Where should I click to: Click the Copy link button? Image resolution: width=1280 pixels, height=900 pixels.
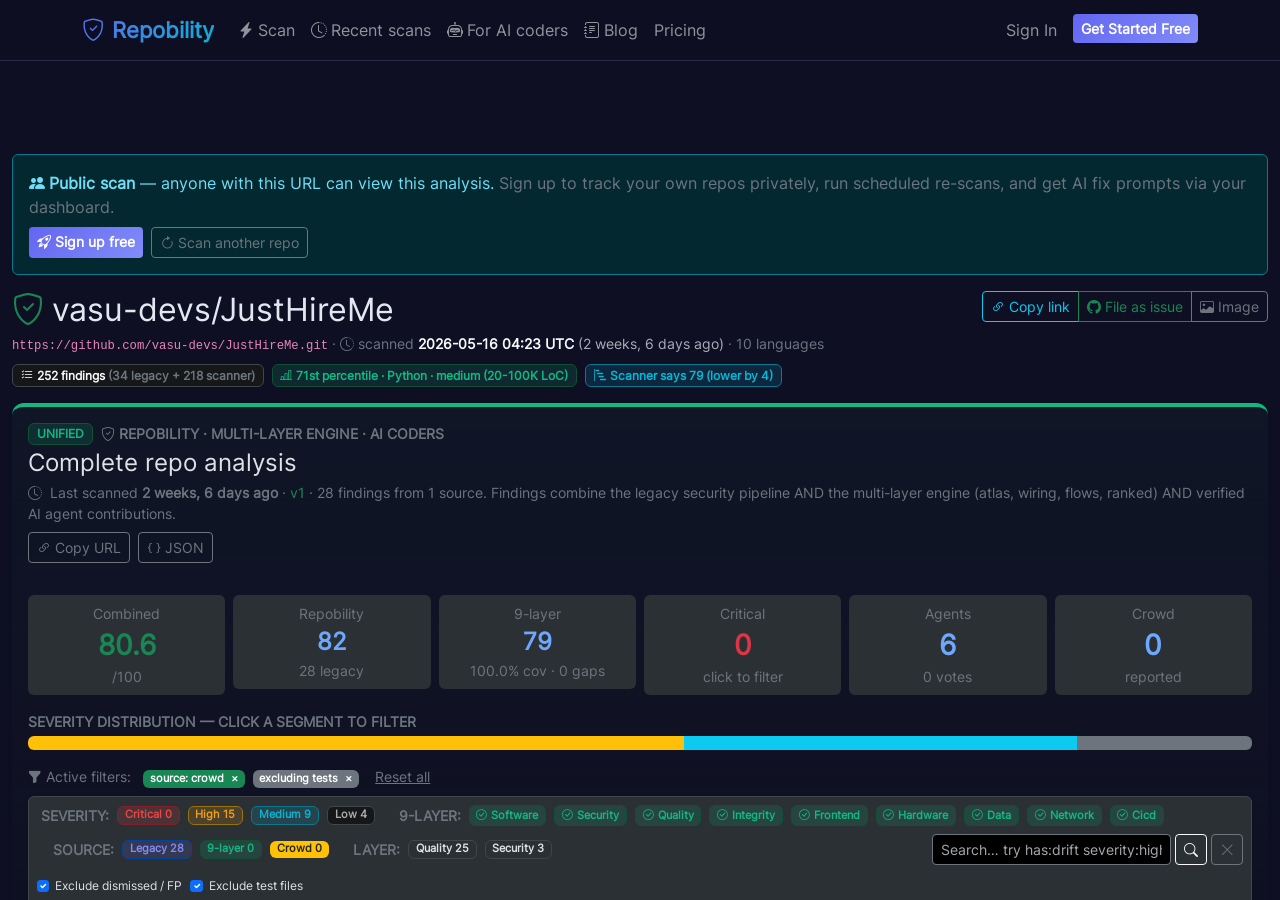1030,307
